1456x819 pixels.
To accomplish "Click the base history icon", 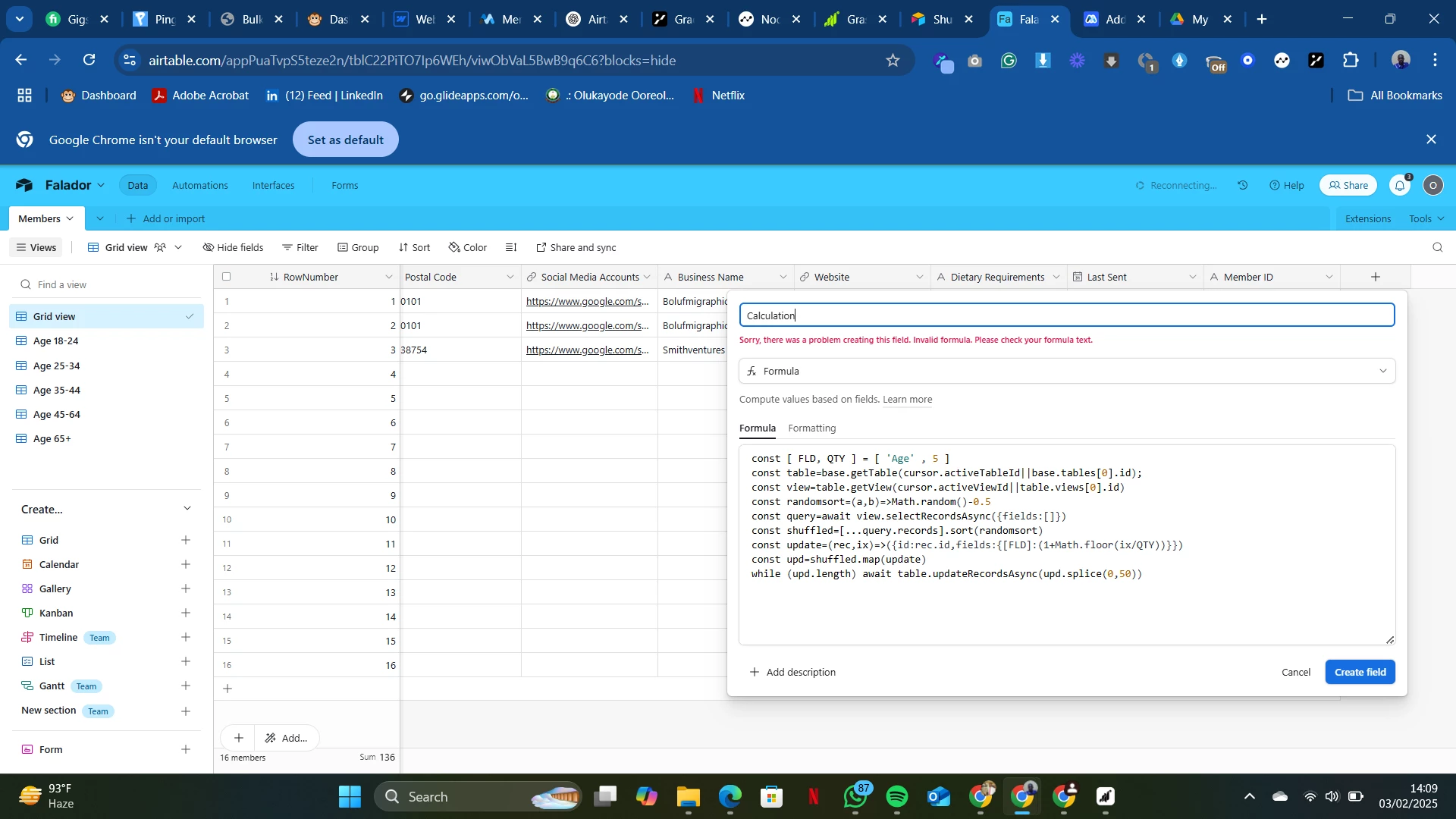I will (x=1243, y=186).
